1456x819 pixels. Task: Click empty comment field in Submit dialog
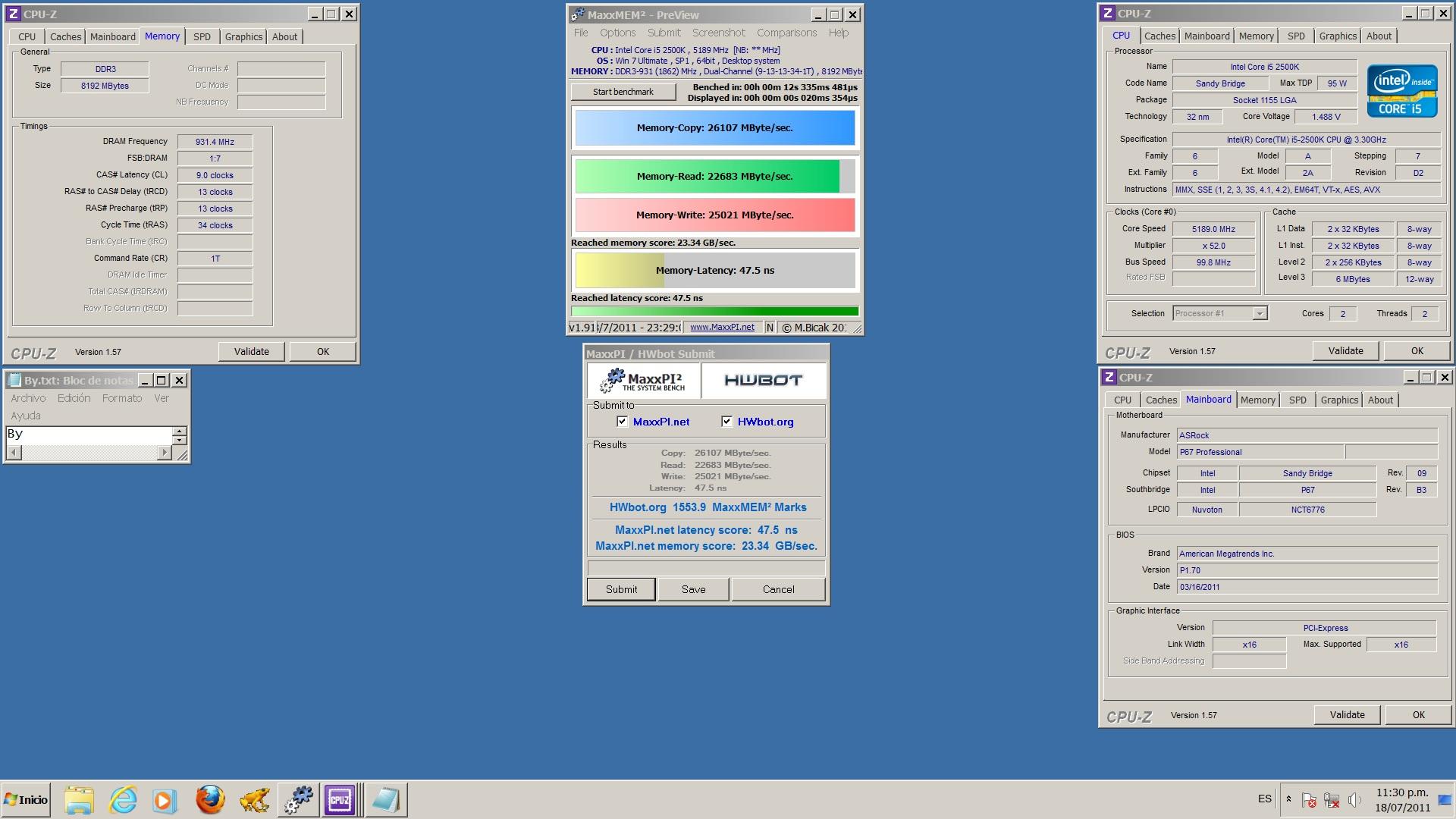click(x=706, y=567)
